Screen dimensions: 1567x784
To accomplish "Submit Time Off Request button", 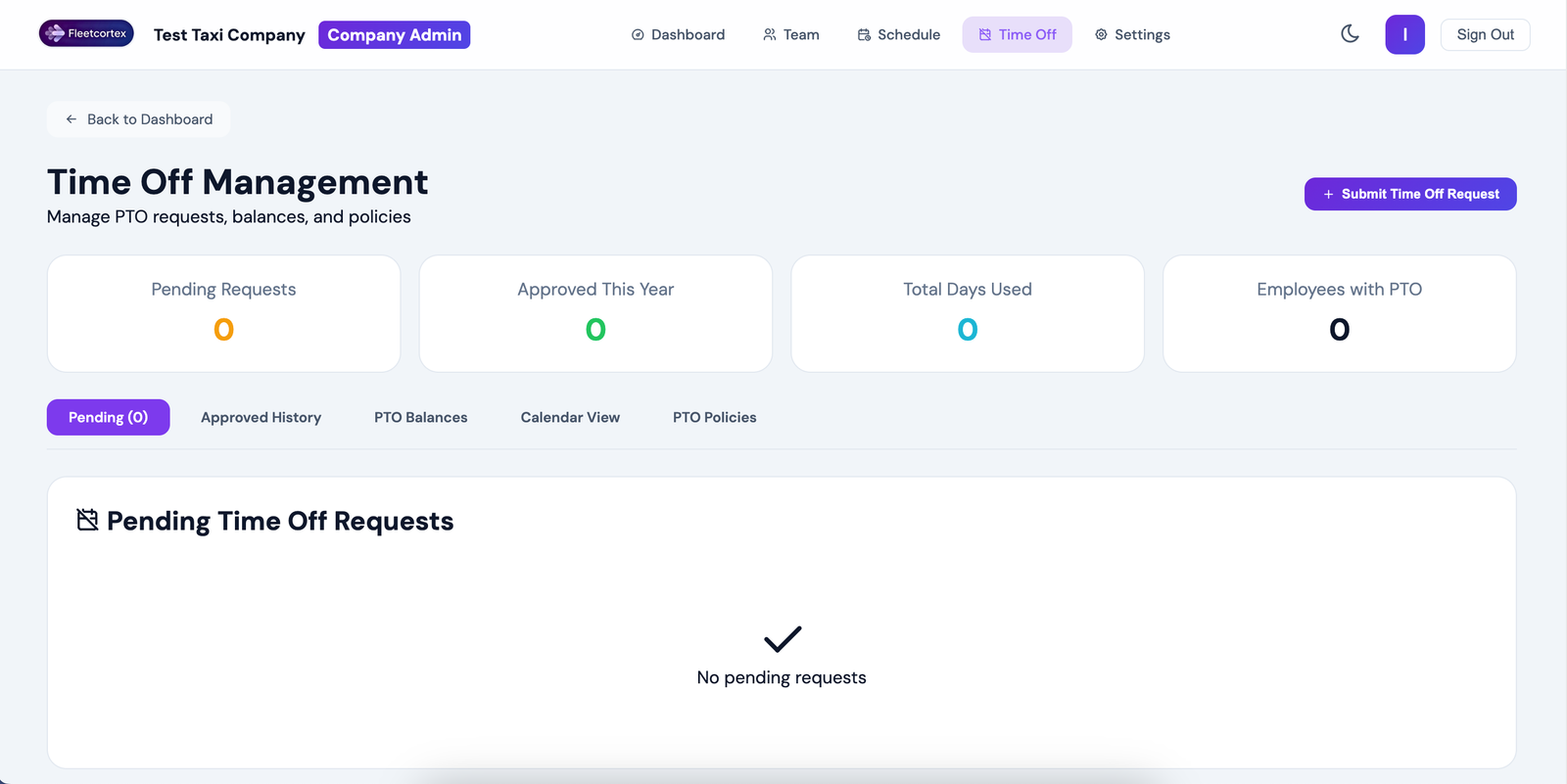I will 1410,194.
